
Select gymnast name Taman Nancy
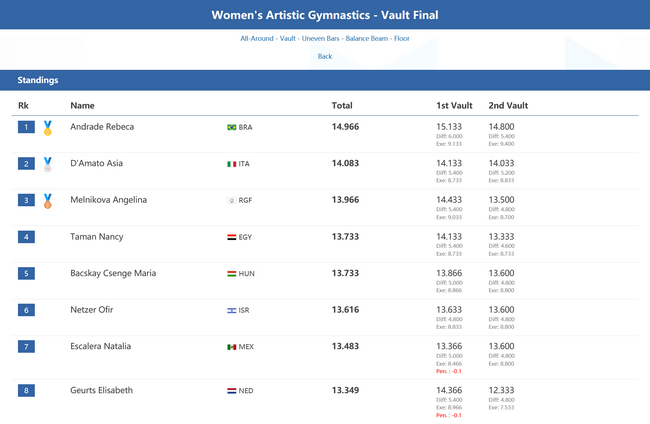97,237
